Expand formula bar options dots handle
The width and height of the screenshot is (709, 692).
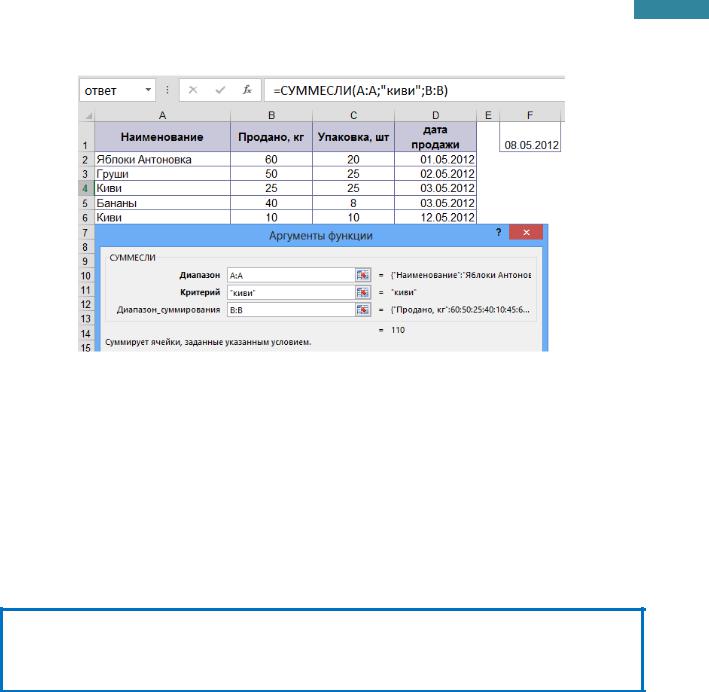pos(167,90)
